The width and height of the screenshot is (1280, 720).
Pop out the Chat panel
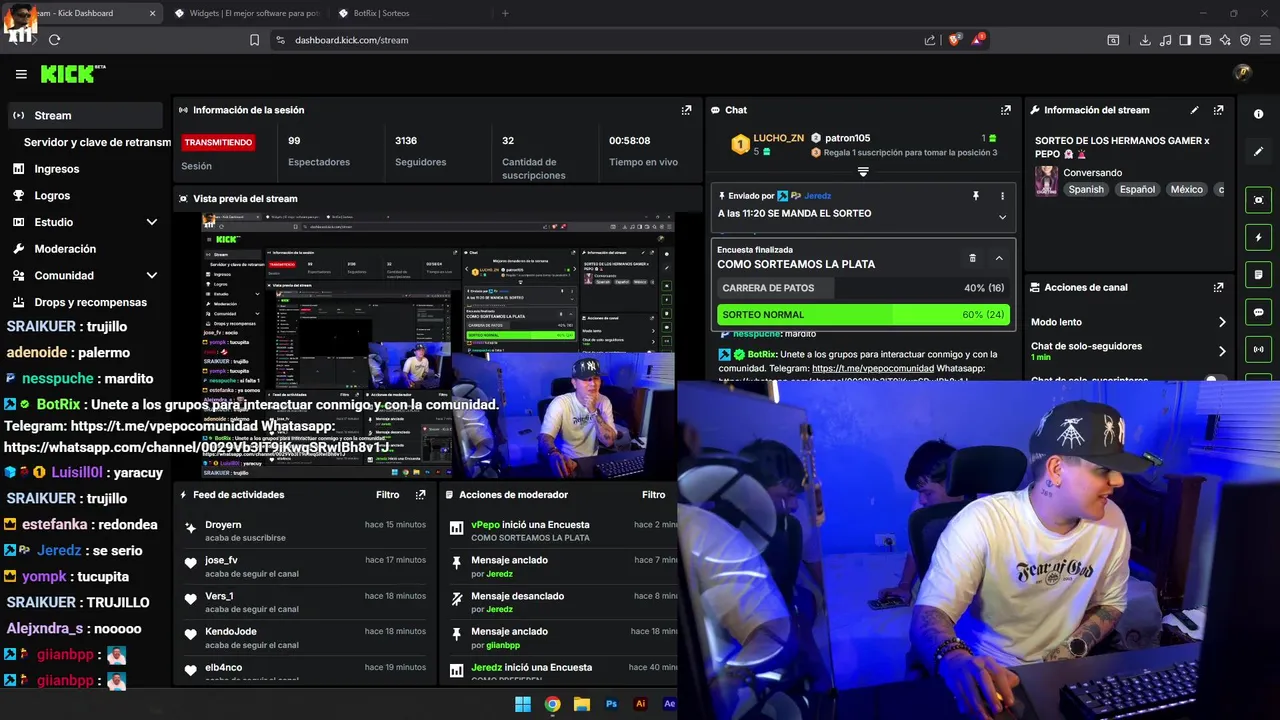click(1005, 110)
